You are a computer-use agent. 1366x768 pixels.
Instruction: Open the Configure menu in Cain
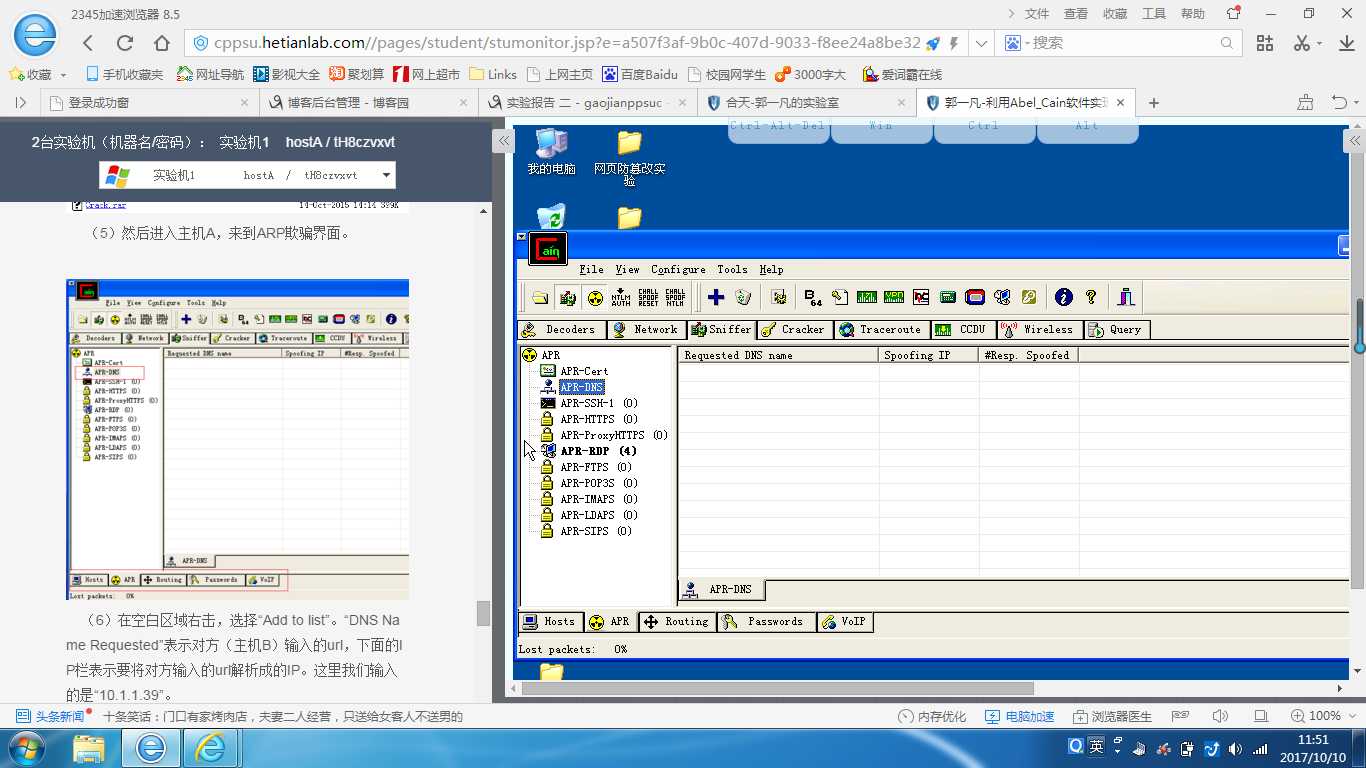(x=678, y=269)
